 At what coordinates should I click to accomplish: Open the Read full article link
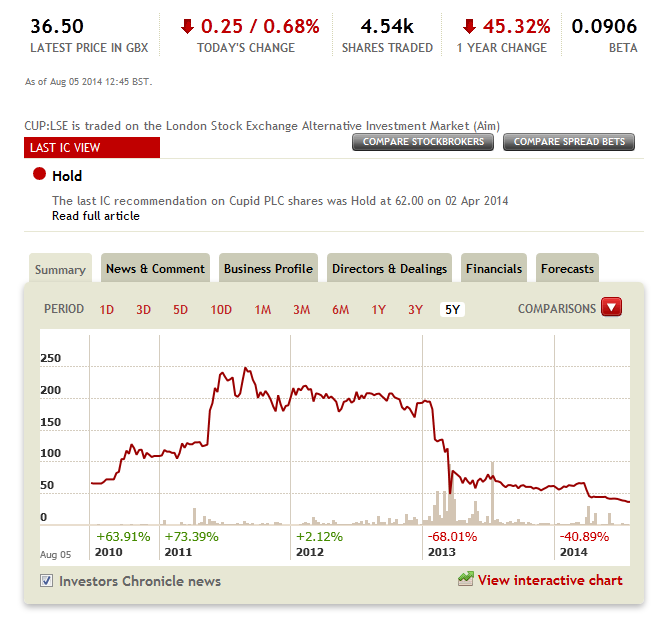click(96, 216)
